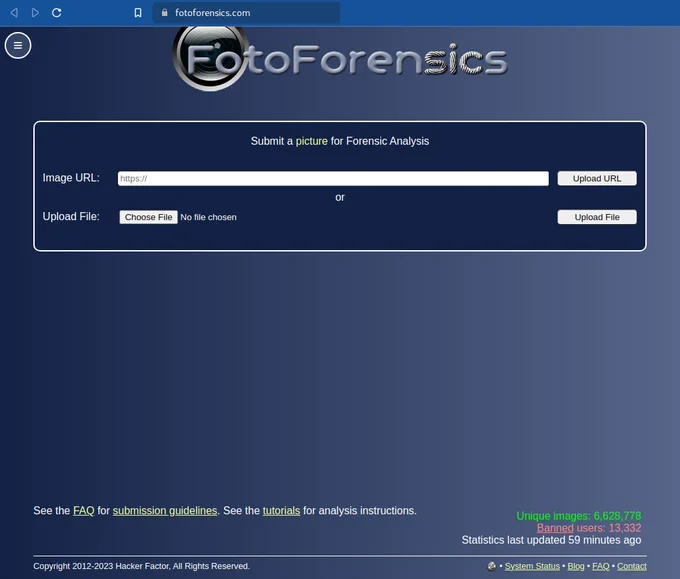This screenshot has width=680, height=579.
Task: Reload the page
Action: click(57, 13)
